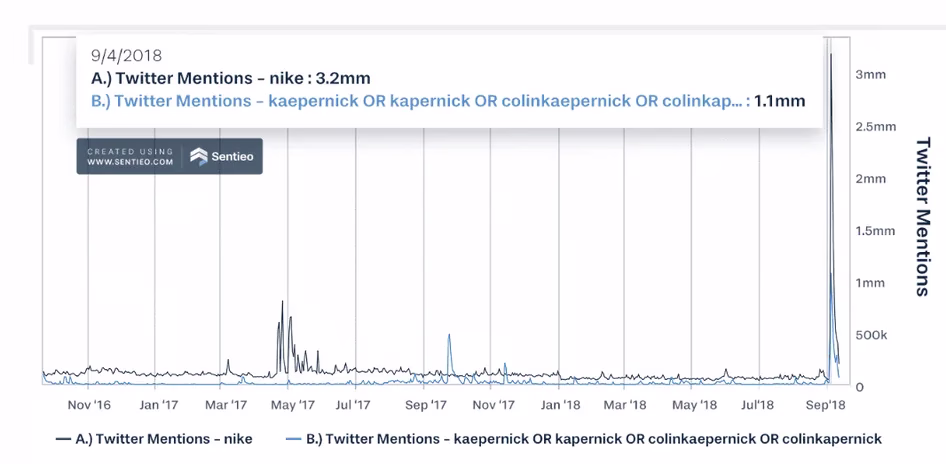The height and width of the screenshot is (464, 946).
Task: Click the May '17 nike spike peak
Action: (x=282, y=302)
